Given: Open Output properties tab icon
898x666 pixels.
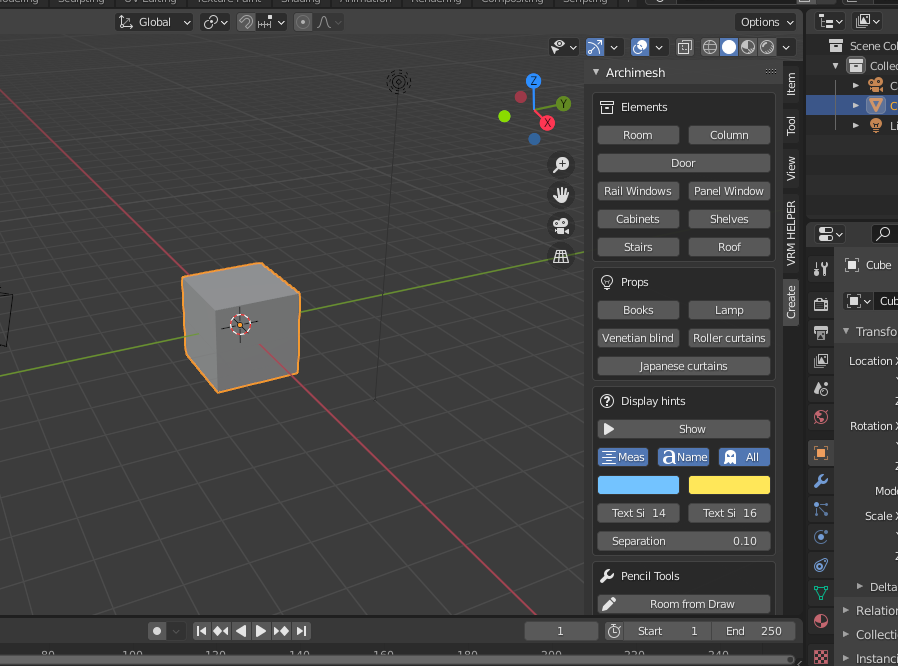Looking at the screenshot, I should [x=821, y=332].
